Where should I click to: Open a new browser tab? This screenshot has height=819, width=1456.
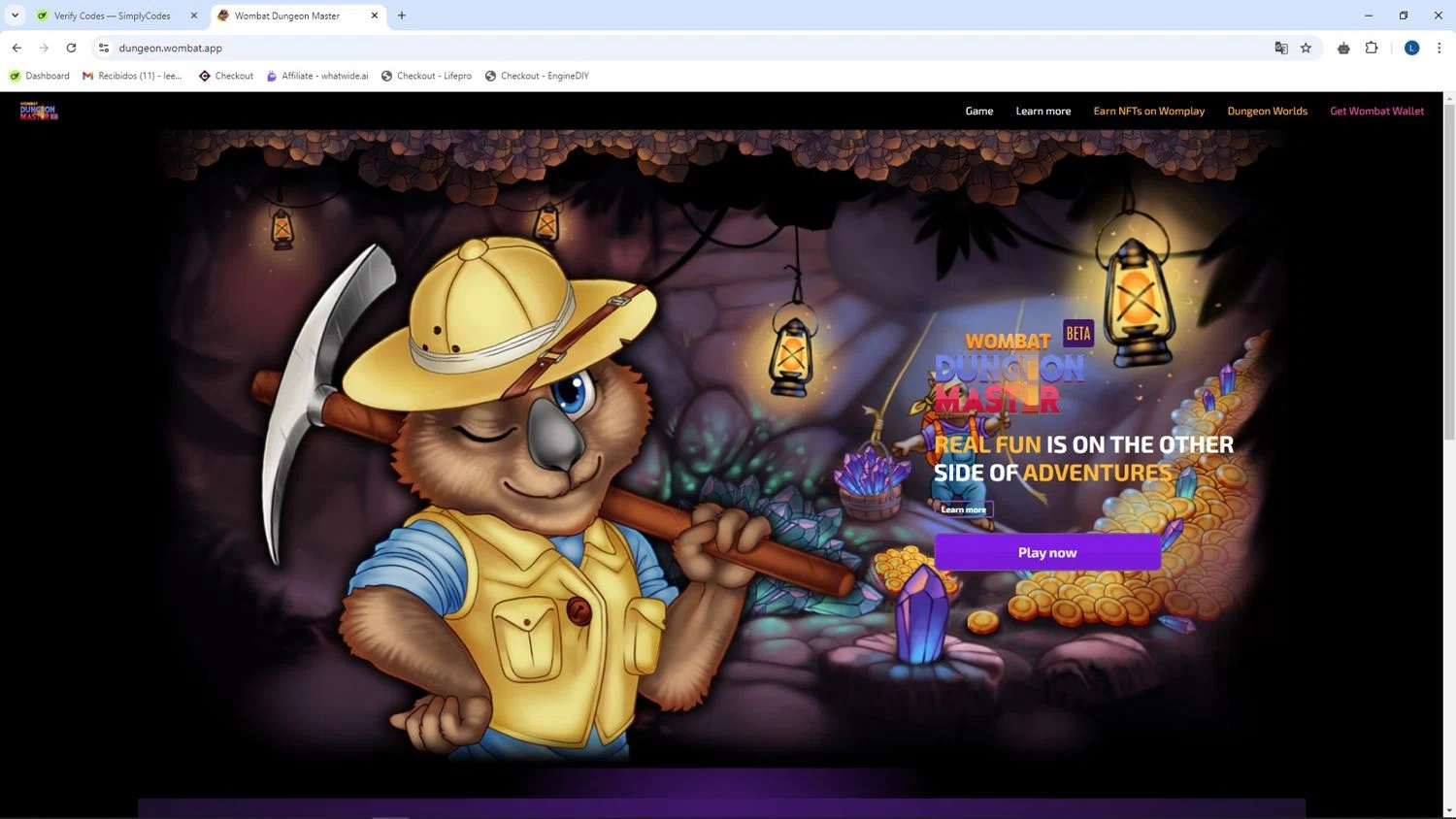[402, 16]
